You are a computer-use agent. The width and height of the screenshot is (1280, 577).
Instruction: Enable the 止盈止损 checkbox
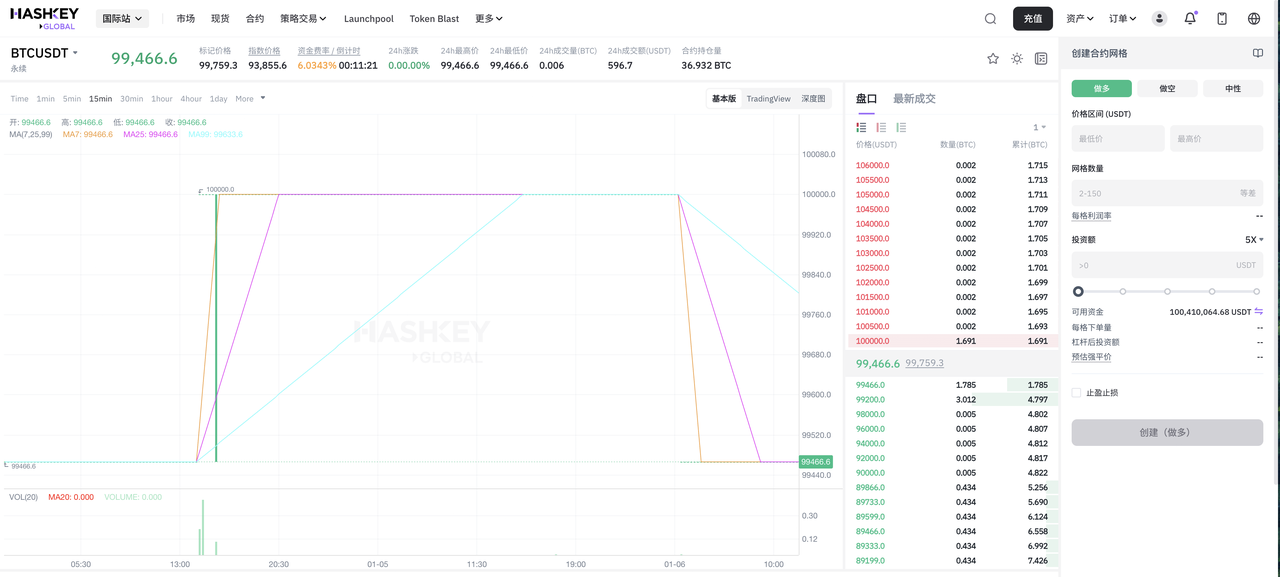(x=1076, y=393)
